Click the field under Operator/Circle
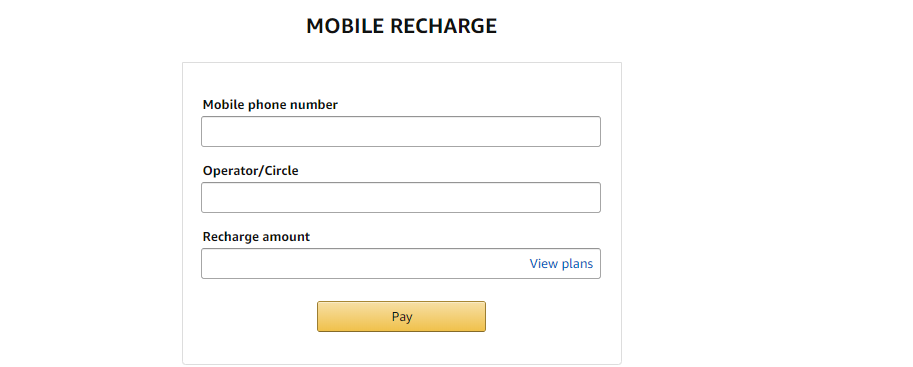This screenshot has width=913, height=367. (401, 197)
